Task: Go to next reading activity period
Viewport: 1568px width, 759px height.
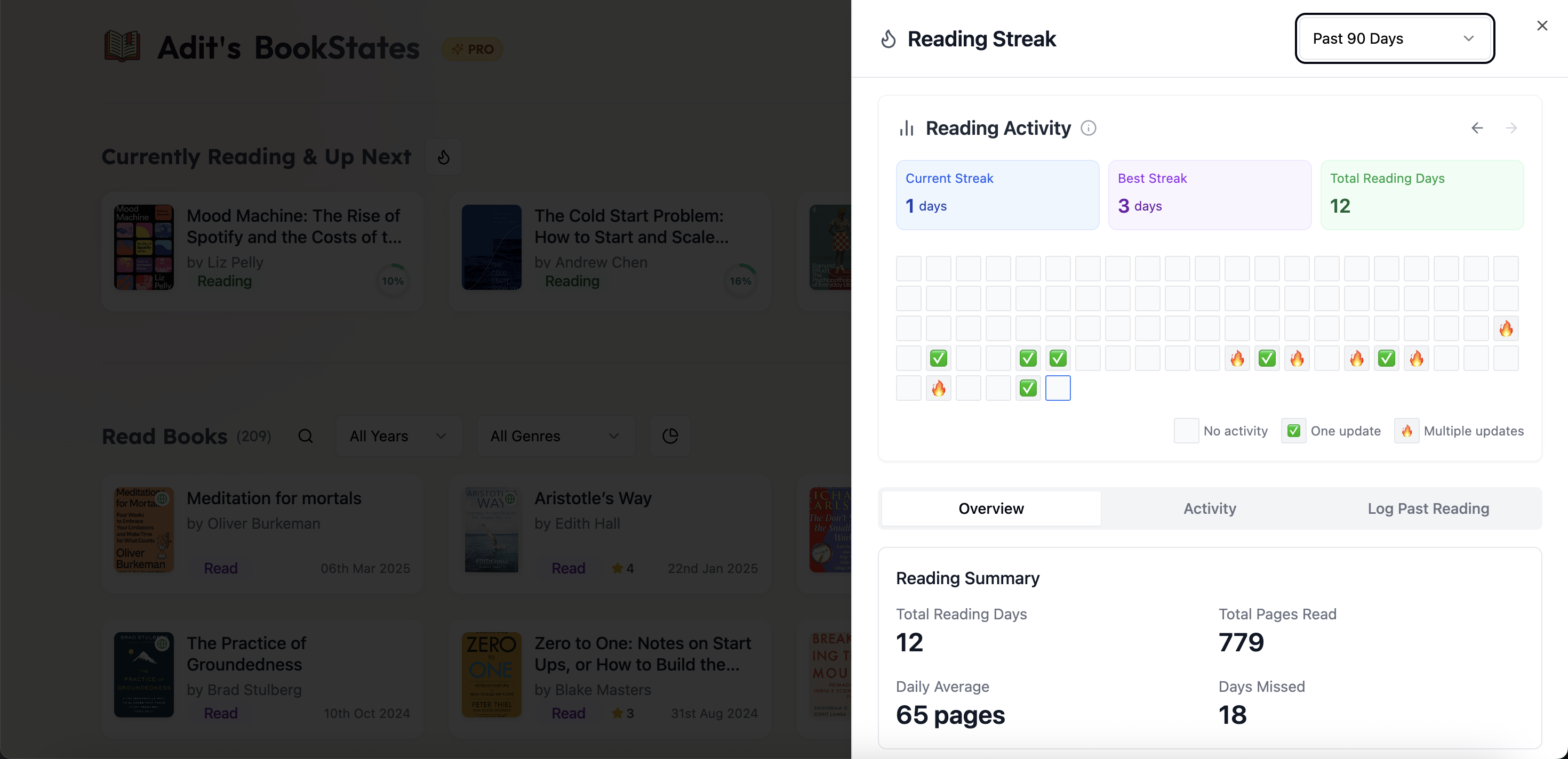Action: (x=1511, y=128)
